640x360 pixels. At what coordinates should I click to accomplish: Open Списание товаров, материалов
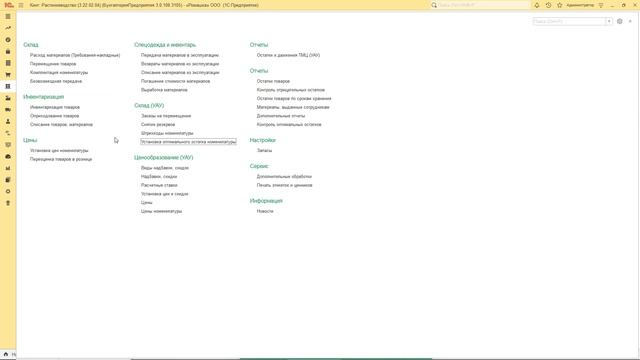(x=61, y=124)
